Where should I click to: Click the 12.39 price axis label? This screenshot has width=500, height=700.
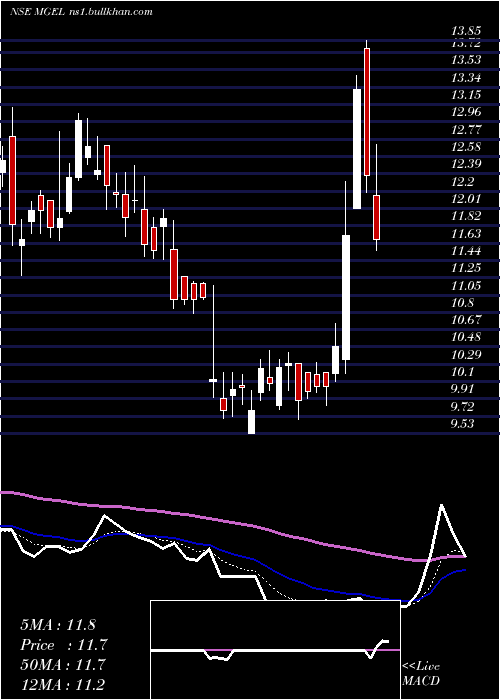466,164
